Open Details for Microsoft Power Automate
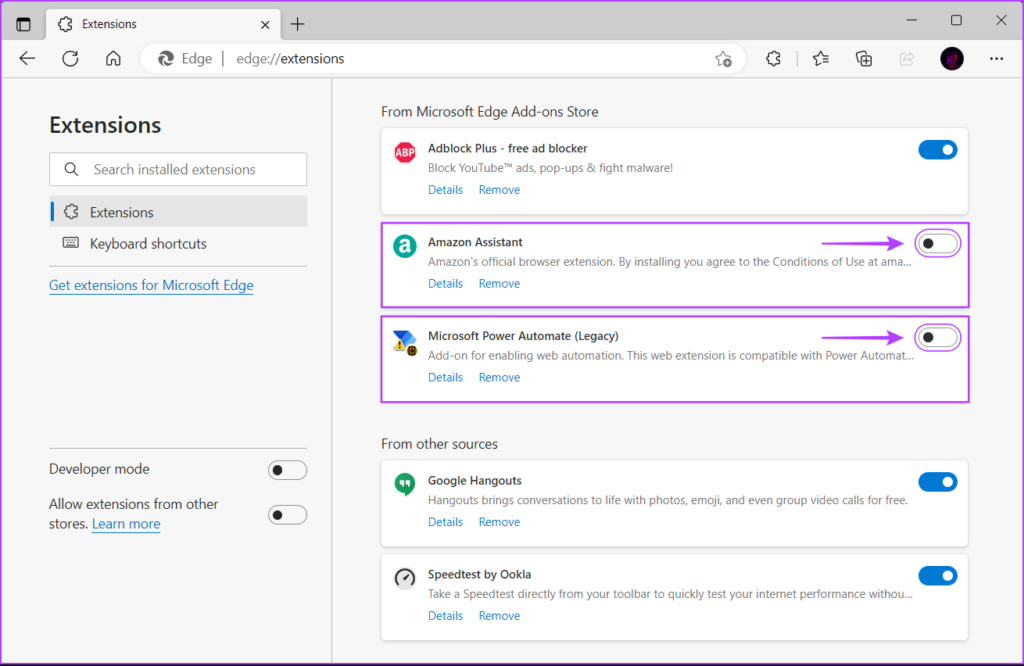This screenshot has height=666, width=1024. pos(445,377)
